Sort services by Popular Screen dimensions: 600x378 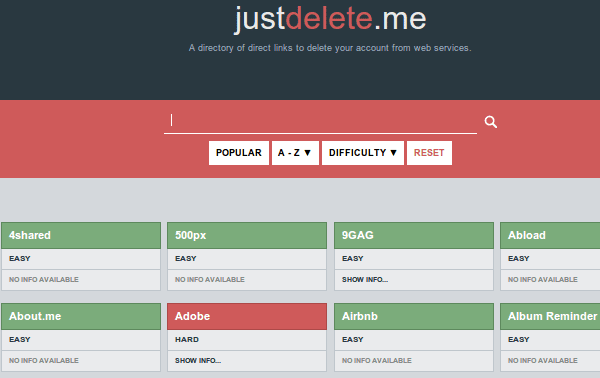coord(239,153)
